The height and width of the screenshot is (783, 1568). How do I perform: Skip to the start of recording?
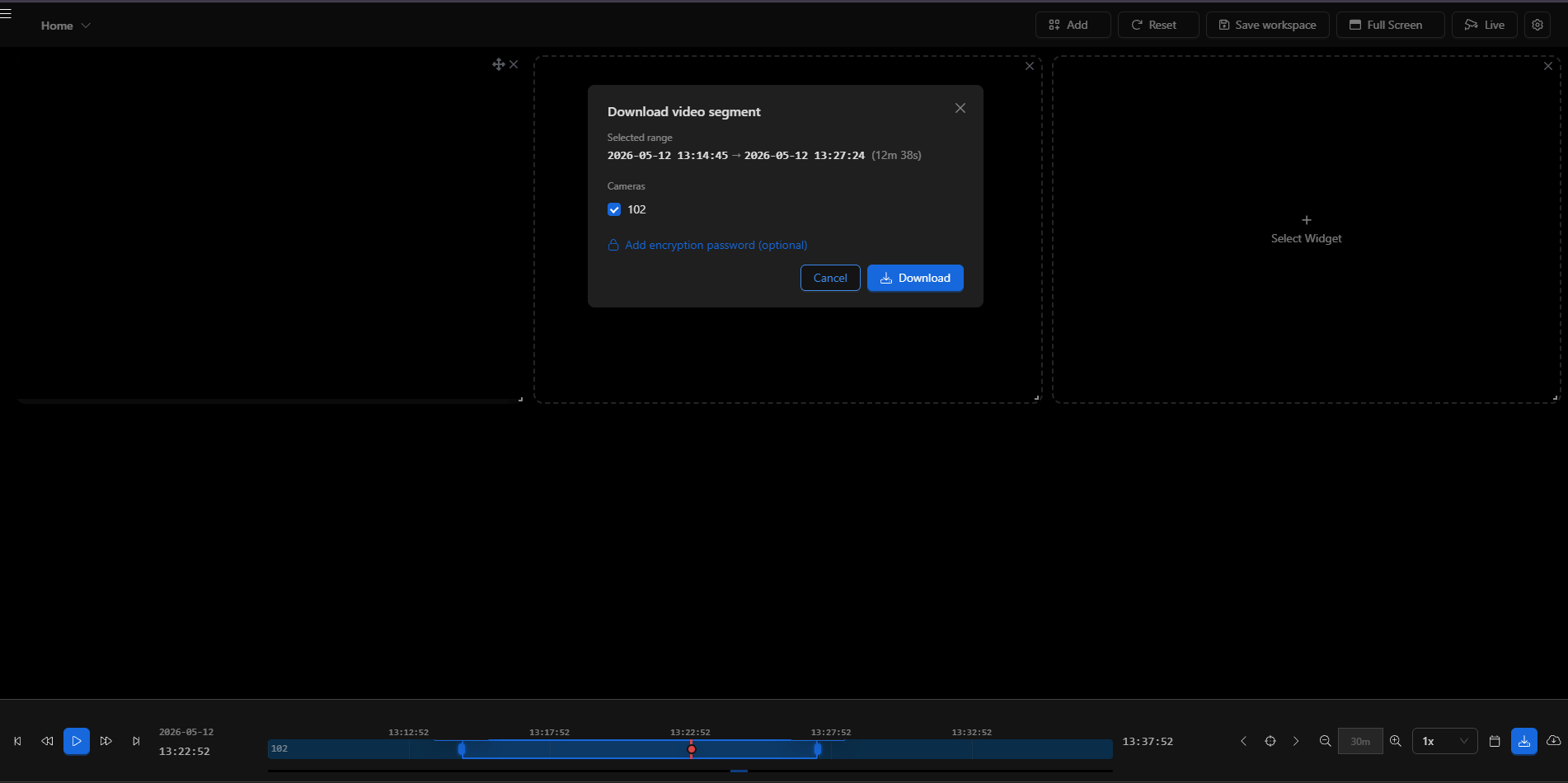click(17, 741)
